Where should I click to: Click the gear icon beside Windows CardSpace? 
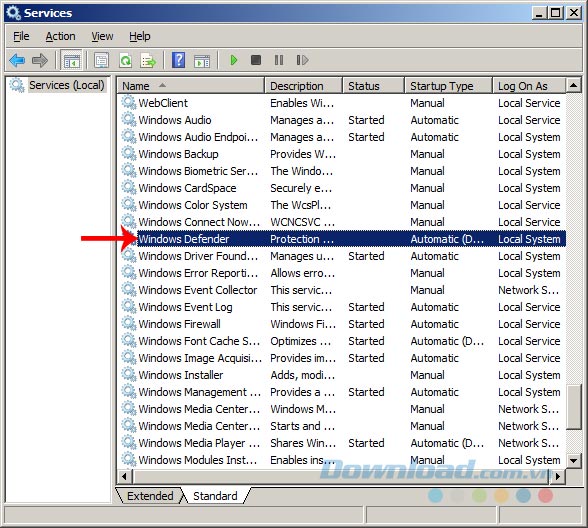[x=129, y=188]
